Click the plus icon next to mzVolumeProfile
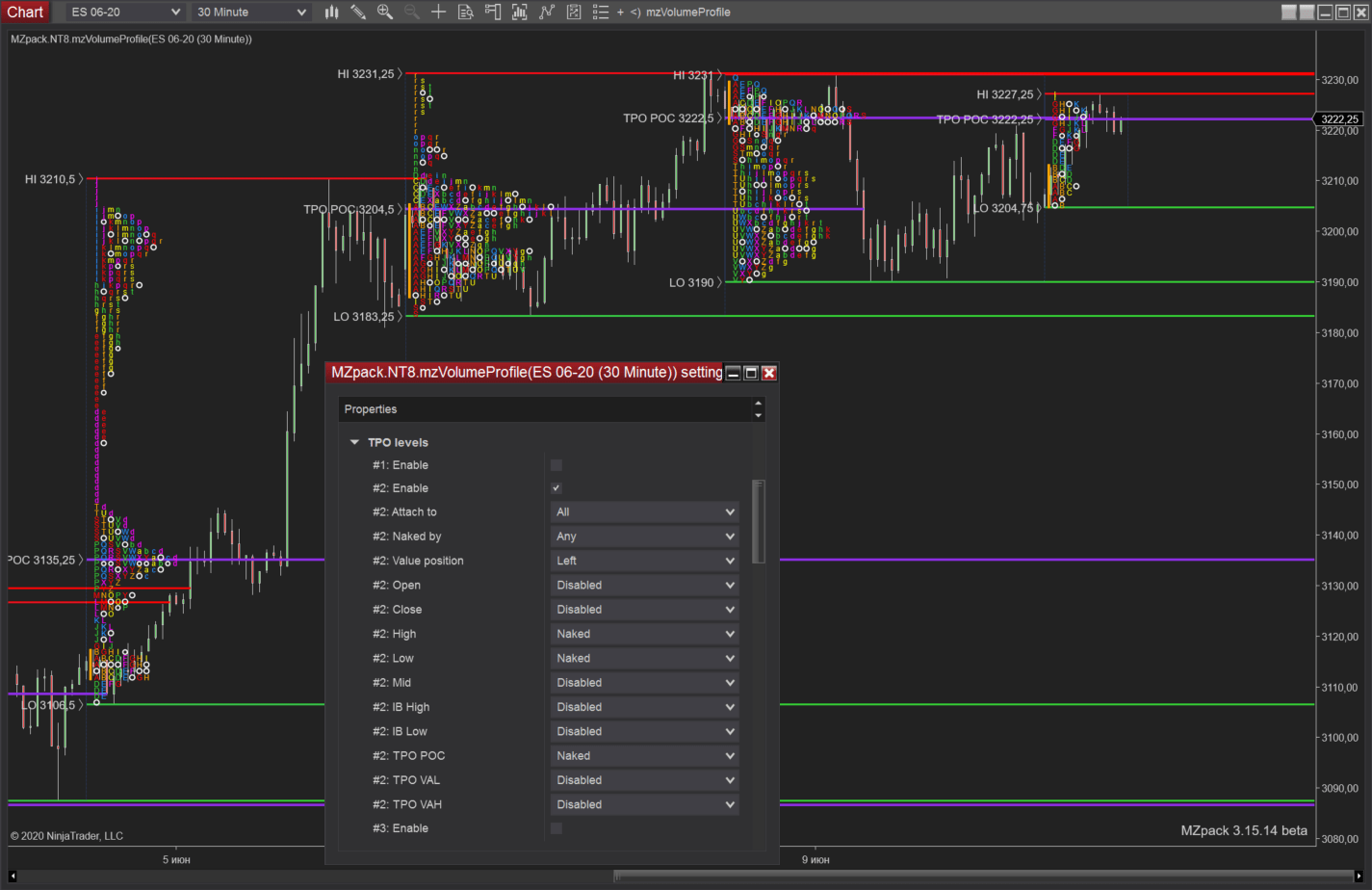The height and width of the screenshot is (890, 1372). coord(620,13)
